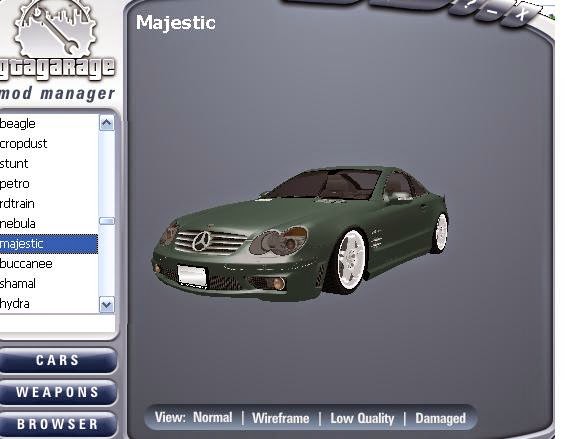
Task: Close the mod manager with X
Action: 521,15
